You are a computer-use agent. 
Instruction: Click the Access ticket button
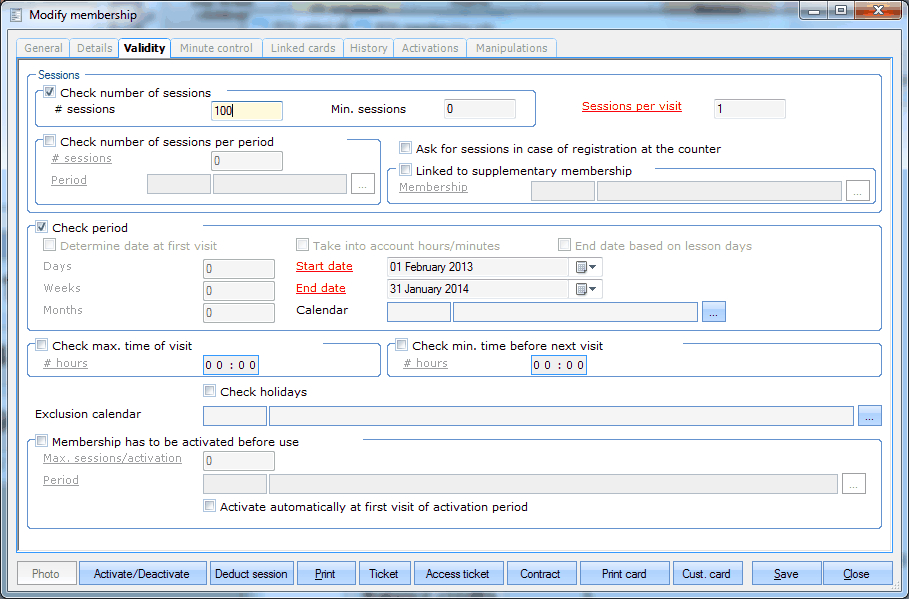tap(458, 573)
